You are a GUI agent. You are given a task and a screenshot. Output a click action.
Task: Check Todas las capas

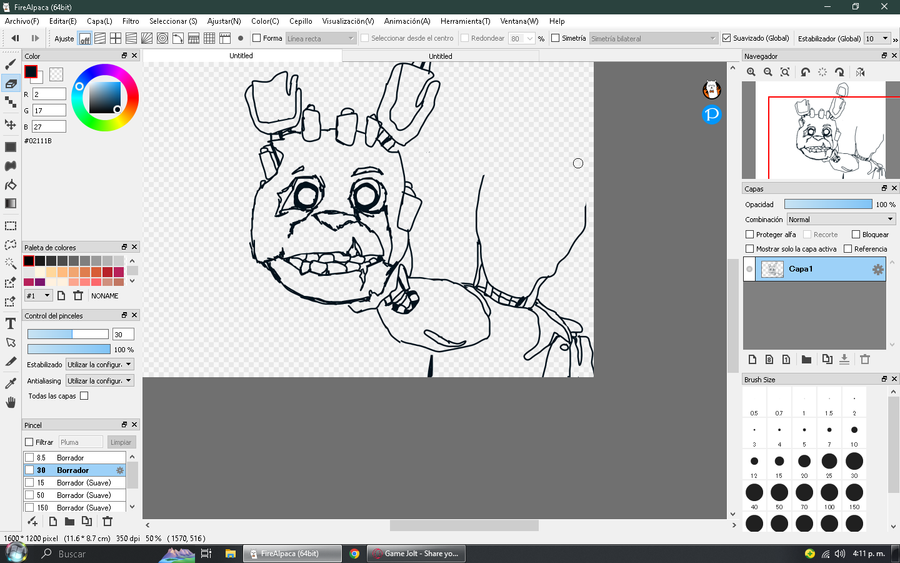[84, 395]
